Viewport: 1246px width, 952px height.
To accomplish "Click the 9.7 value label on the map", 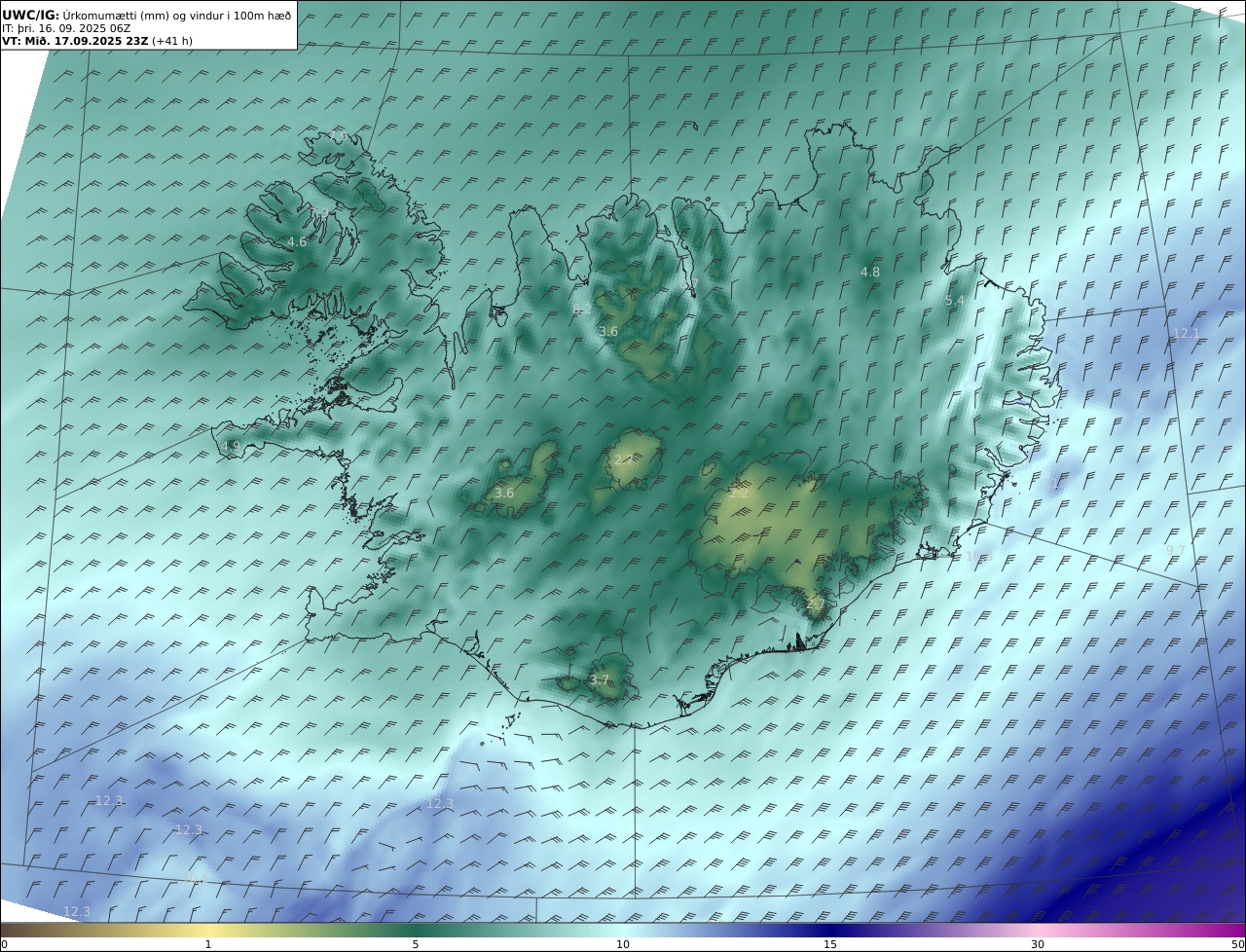I will point(1176,551).
